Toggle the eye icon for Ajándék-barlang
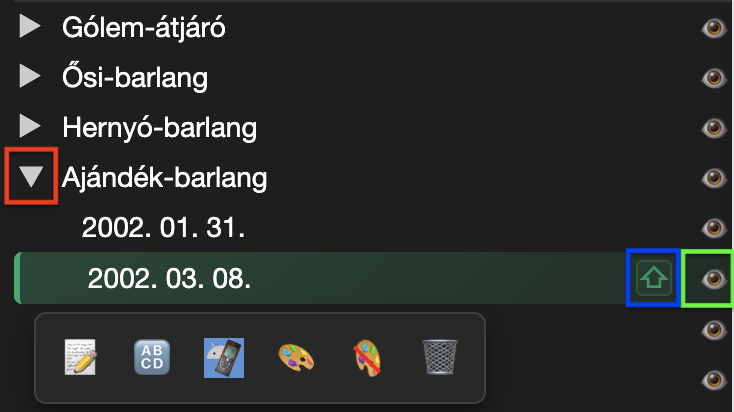 pos(713,178)
